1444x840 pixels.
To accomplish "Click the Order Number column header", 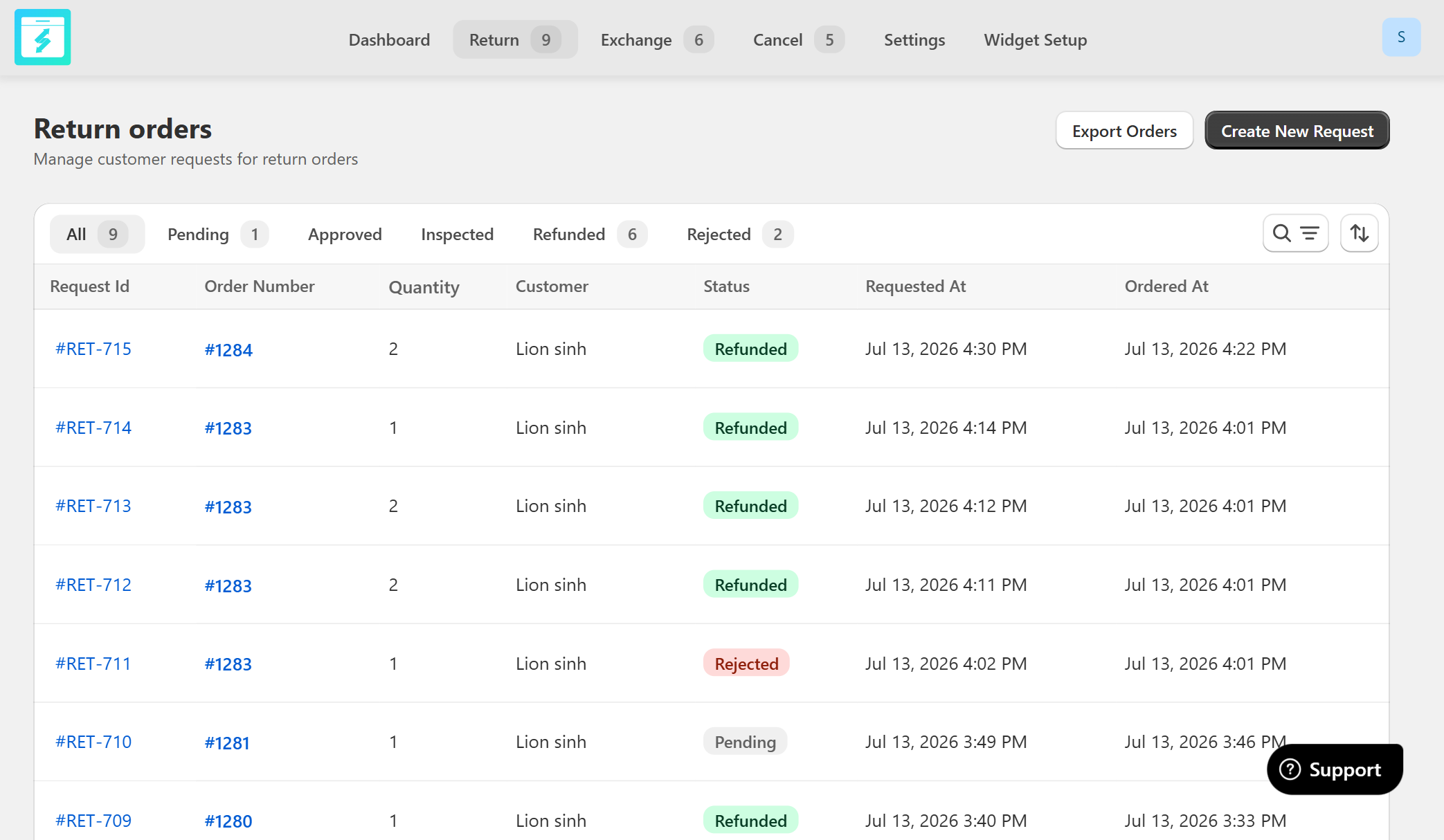I will 260,286.
